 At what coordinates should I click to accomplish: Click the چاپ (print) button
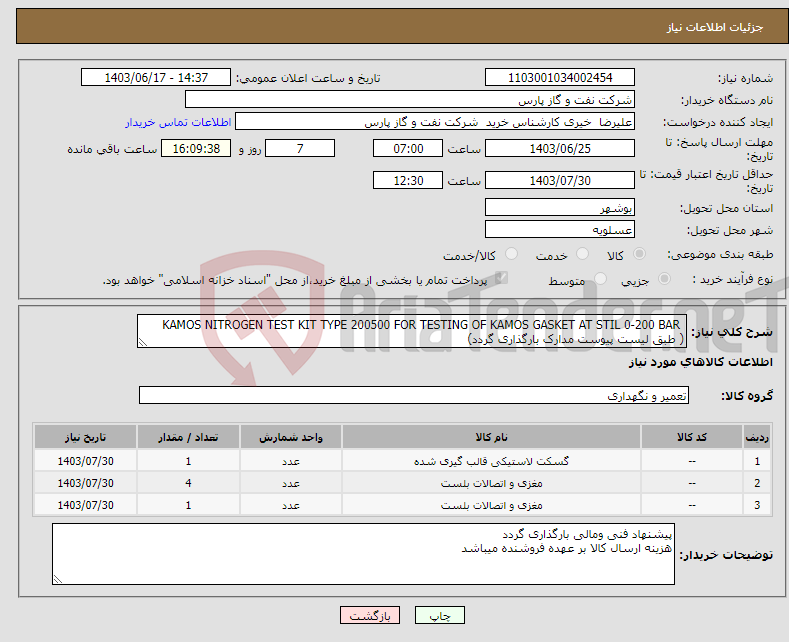(x=439, y=615)
